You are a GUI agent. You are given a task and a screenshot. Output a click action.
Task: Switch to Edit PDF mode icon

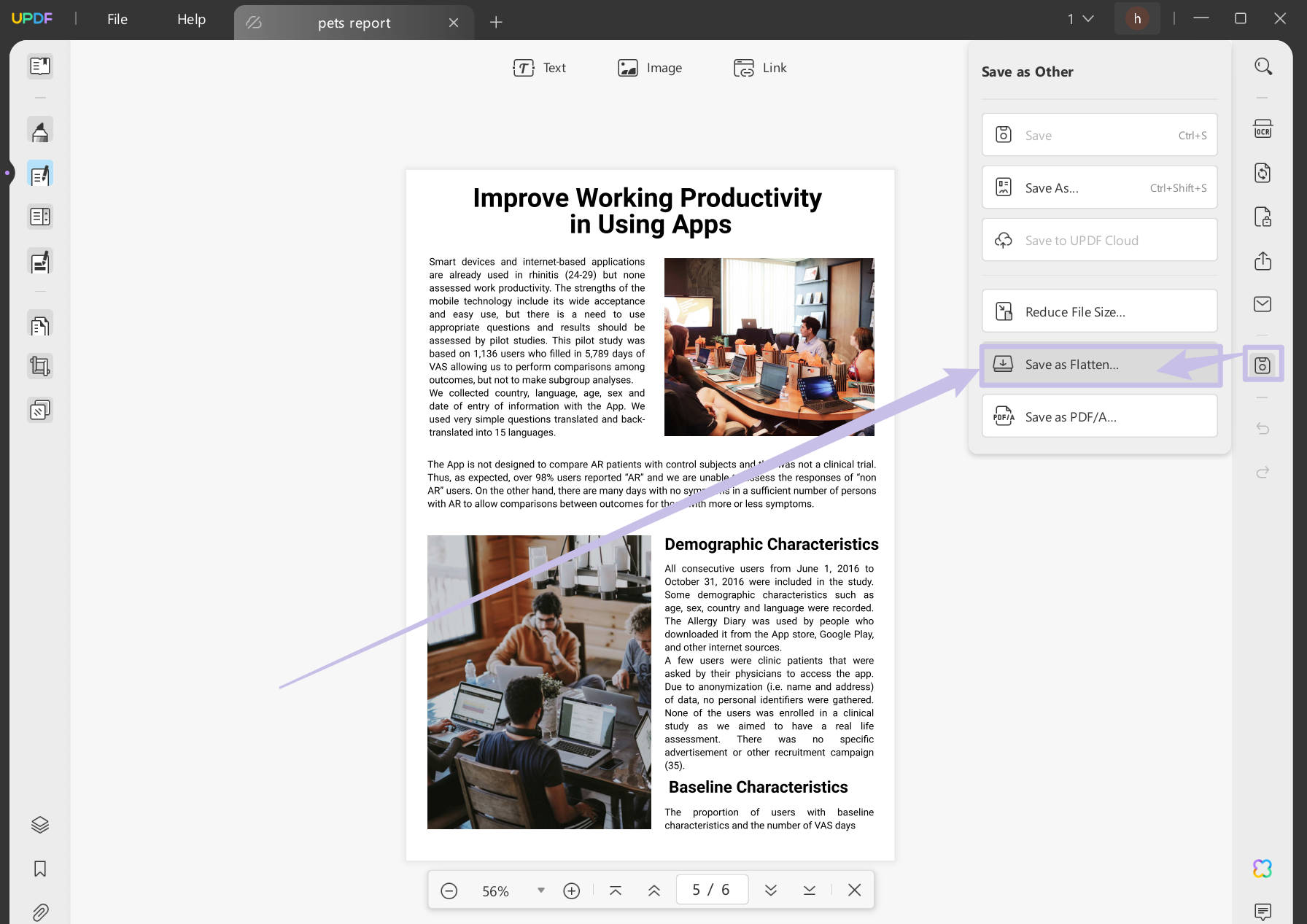(40, 174)
